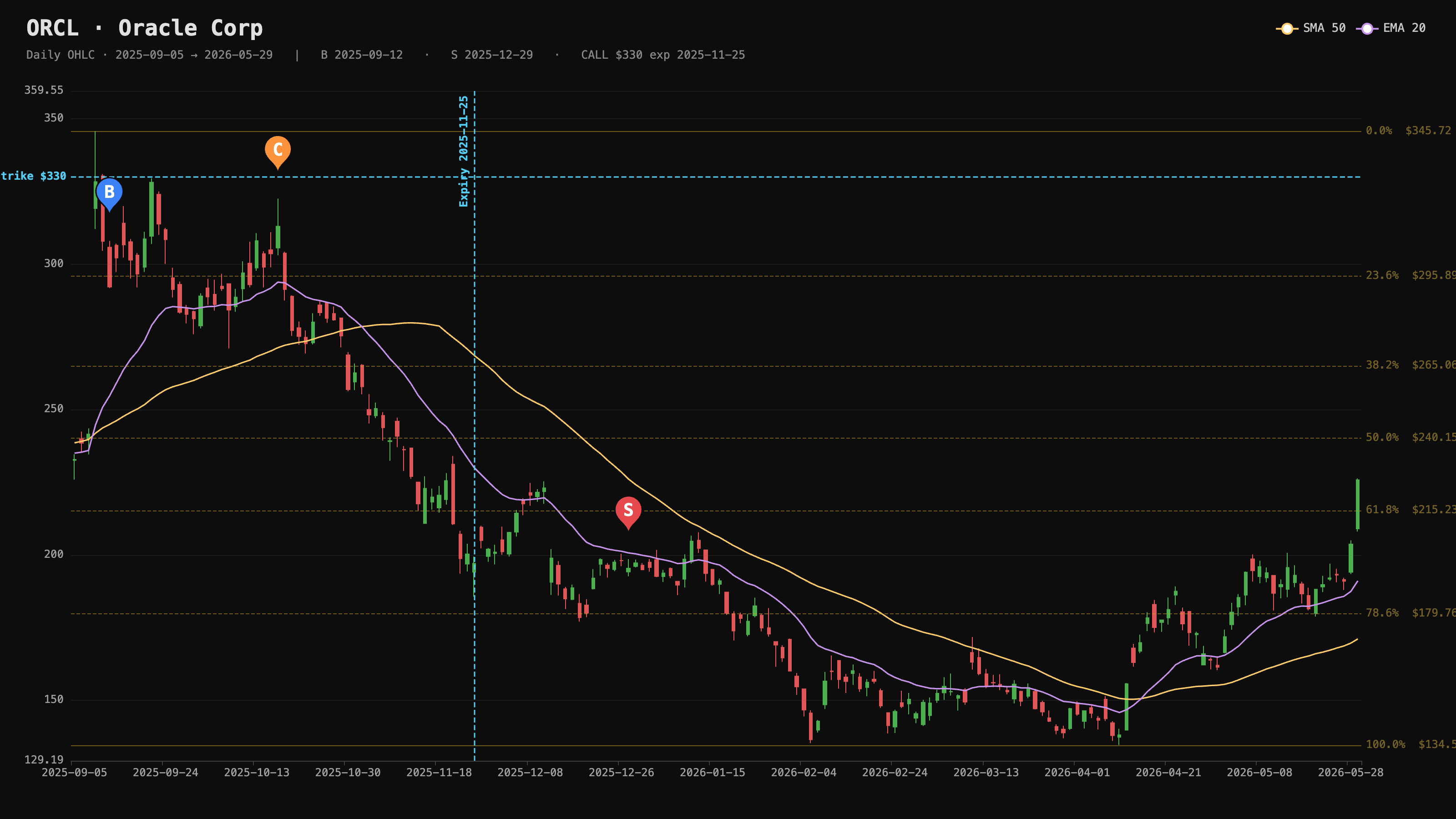The height and width of the screenshot is (819, 1456).
Task: Click the 23.6% Fibonacci level label
Action: click(1383, 275)
